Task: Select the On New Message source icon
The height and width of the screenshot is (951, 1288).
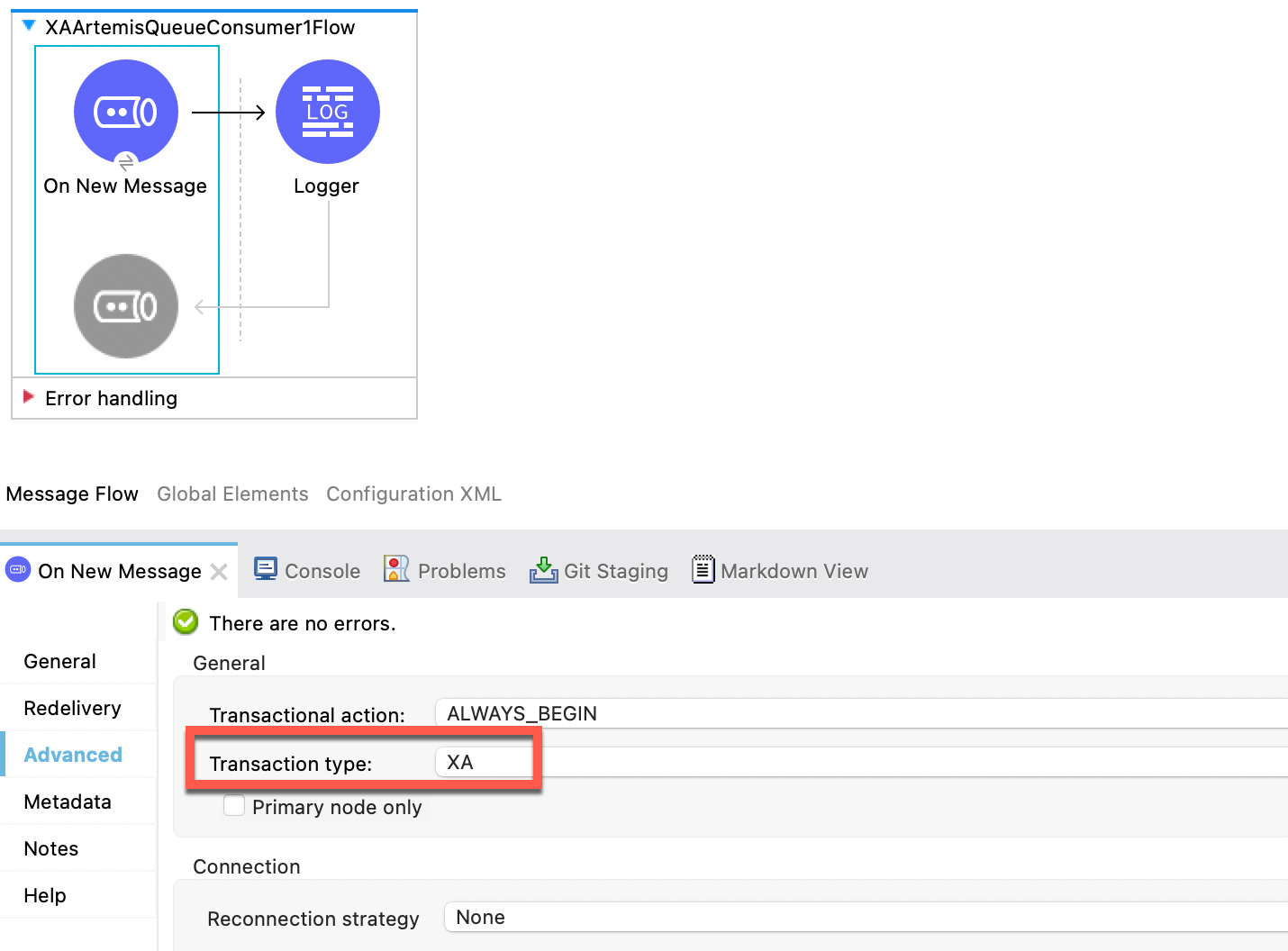Action: pos(126,113)
